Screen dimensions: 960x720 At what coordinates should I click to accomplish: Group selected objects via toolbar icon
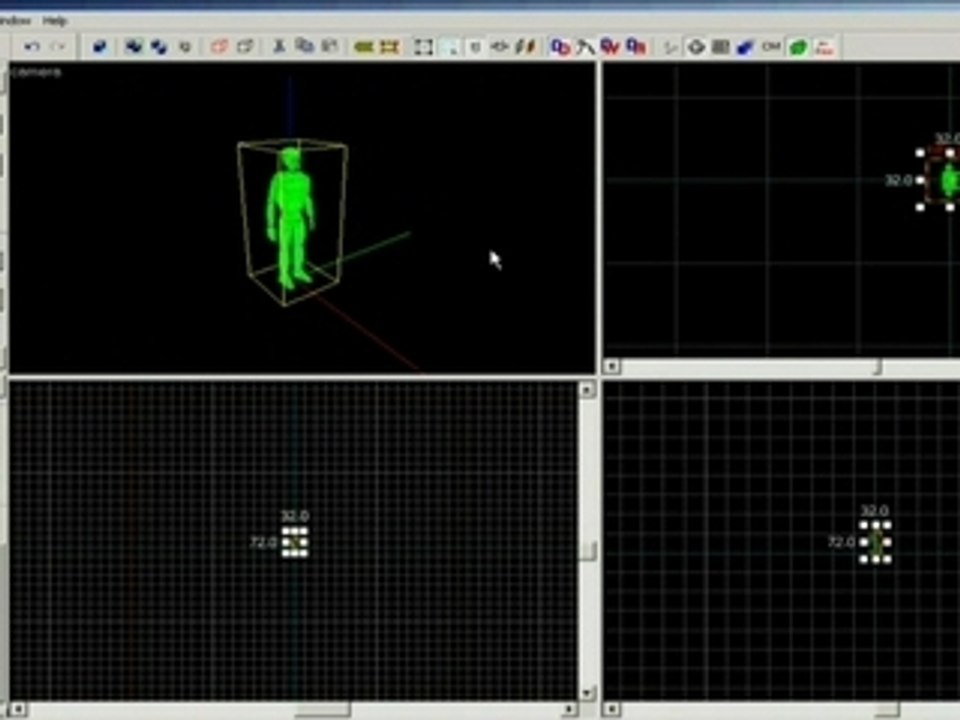pyautogui.click(x=133, y=47)
